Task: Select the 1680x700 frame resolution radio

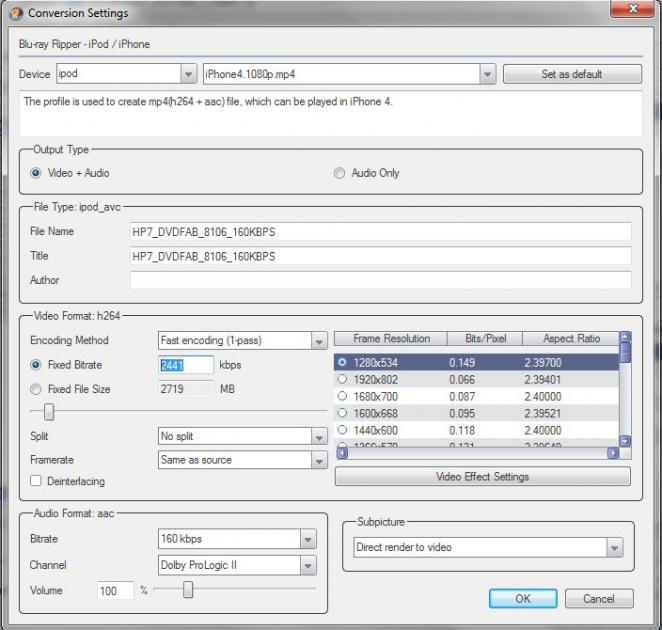Action: [342, 396]
